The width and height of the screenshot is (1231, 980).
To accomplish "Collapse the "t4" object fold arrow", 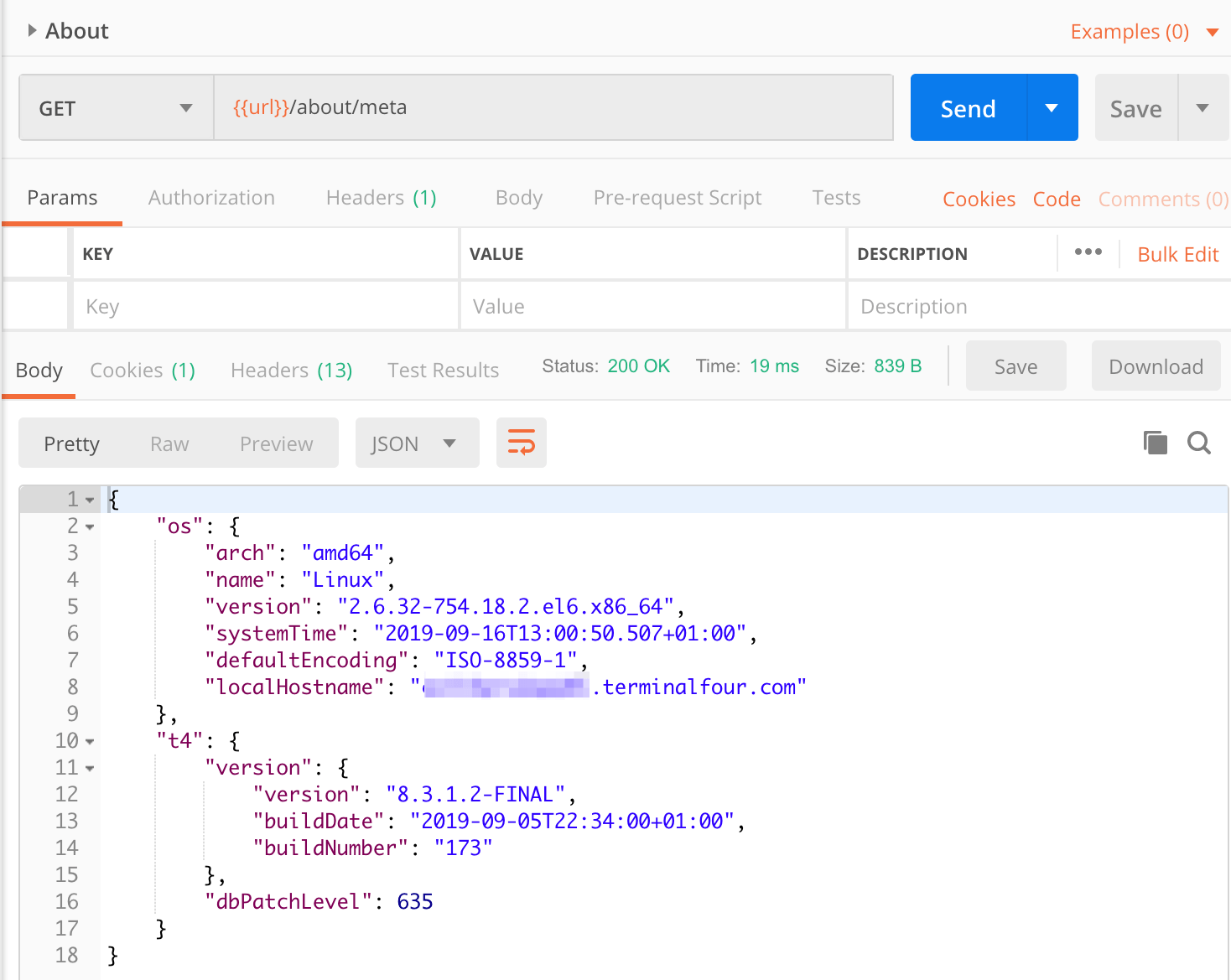I will pos(90,741).
